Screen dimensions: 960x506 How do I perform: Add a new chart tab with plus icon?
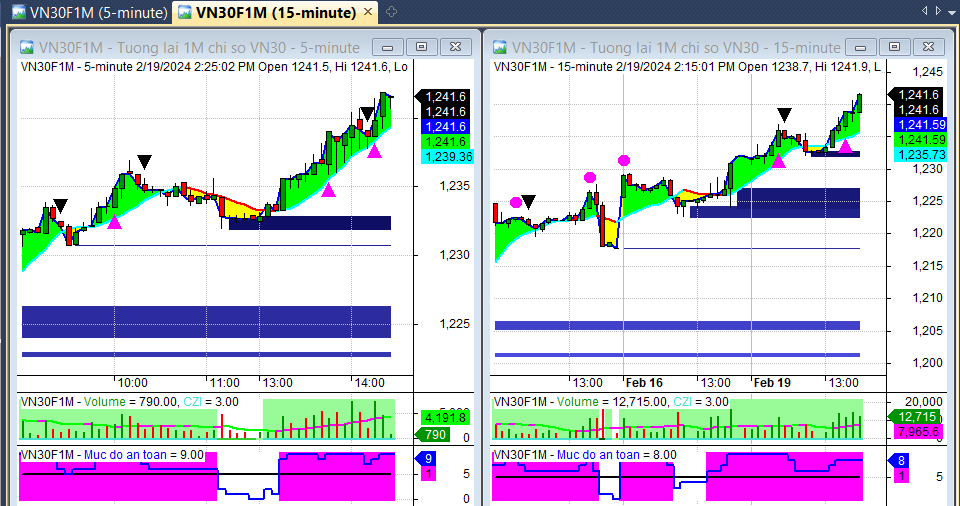391,12
